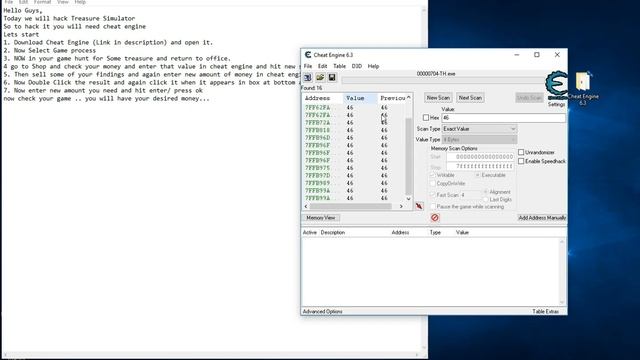Toggle the Hex checkbox

(x=426, y=118)
